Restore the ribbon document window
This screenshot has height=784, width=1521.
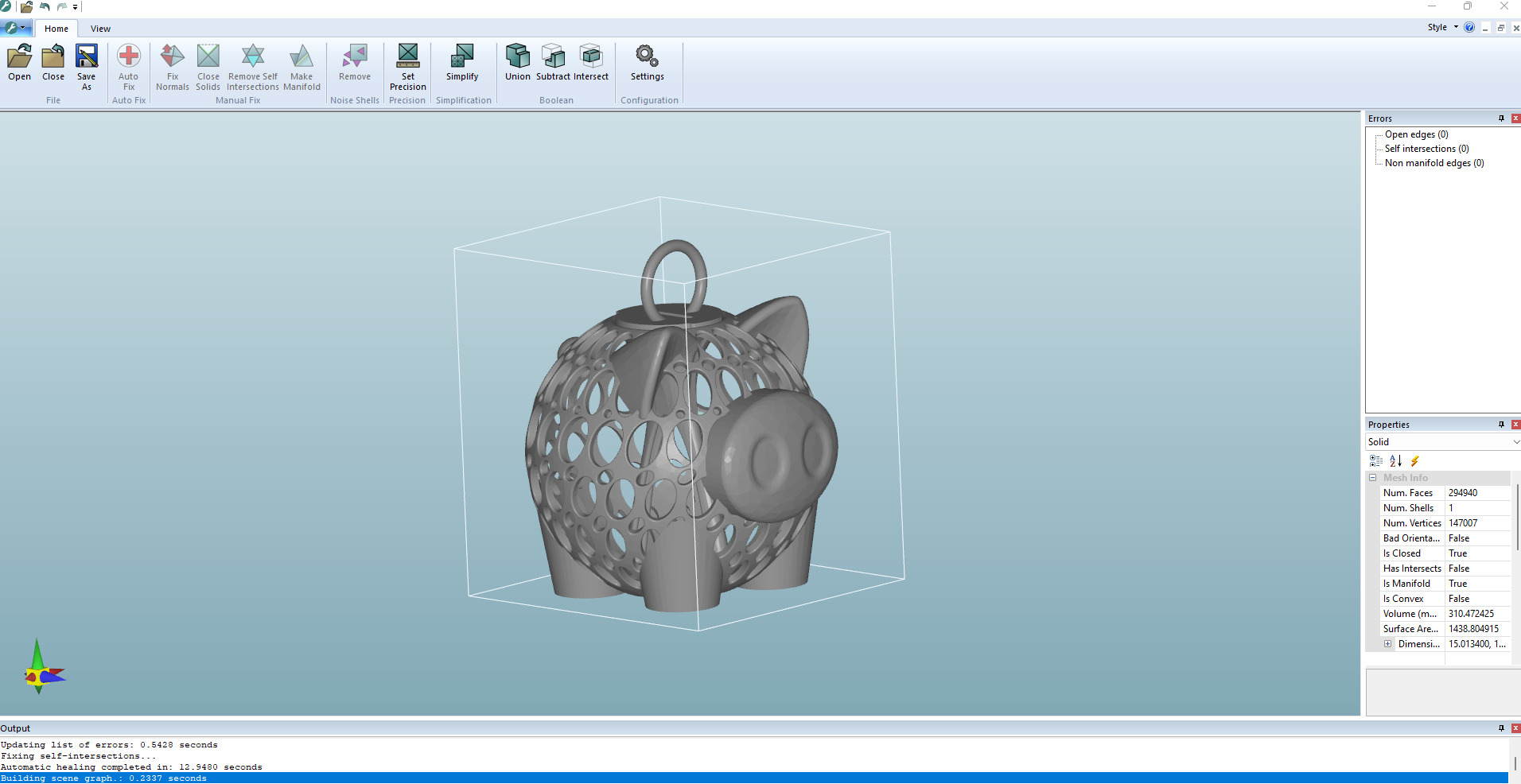pyautogui.click(x=1501, y=28)
